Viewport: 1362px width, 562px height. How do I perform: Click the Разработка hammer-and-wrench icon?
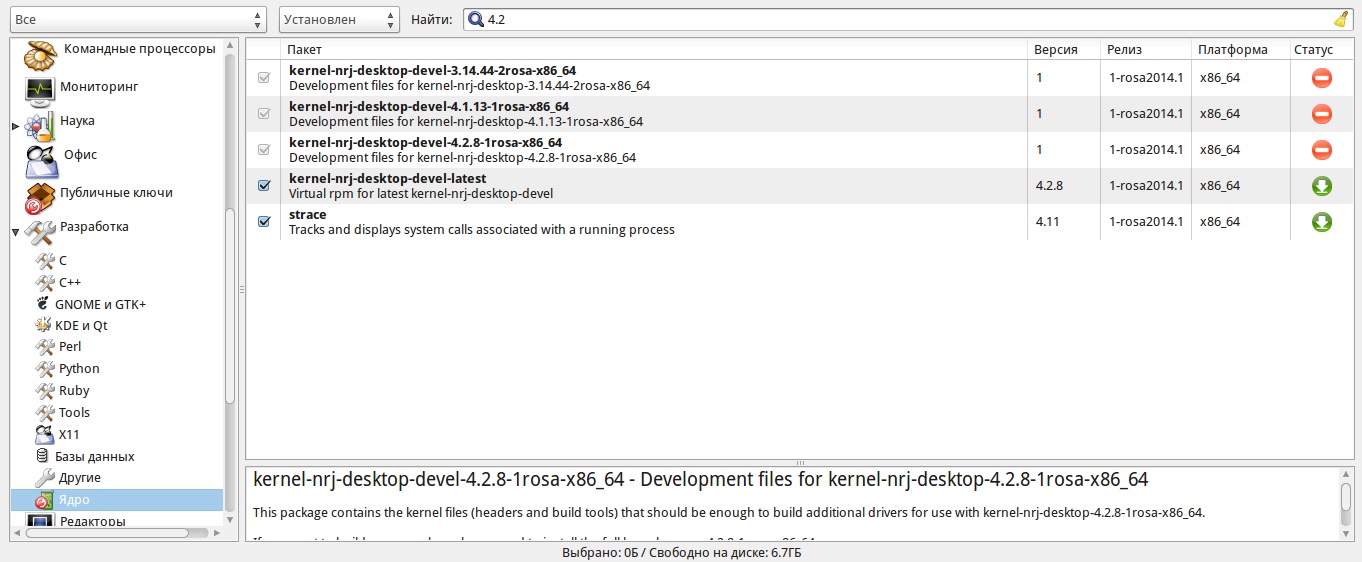pos(40,232)
